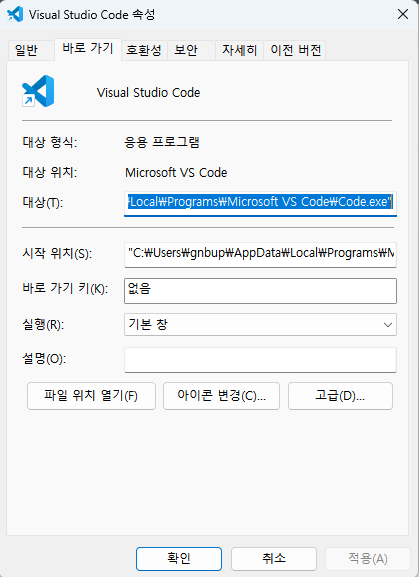
Task: Click the 시작 위치(S) path field
Action: (260, 254)
